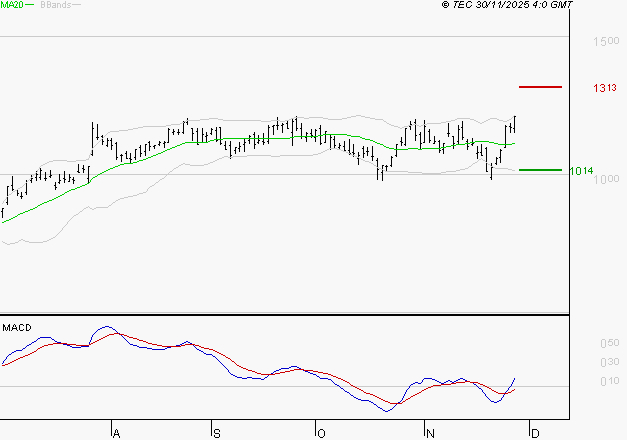The image size is (627, 440).
Task: Click the MACD panel title
Action: [17, 328]
